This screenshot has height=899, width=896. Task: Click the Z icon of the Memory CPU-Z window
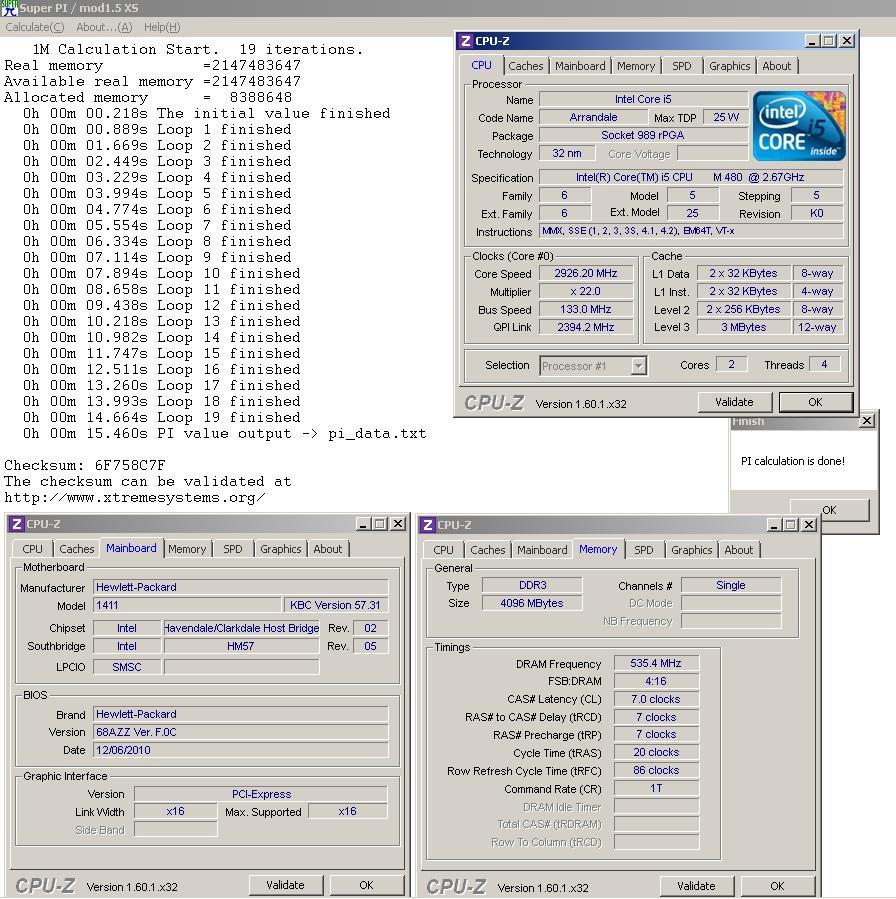(428, 525)
